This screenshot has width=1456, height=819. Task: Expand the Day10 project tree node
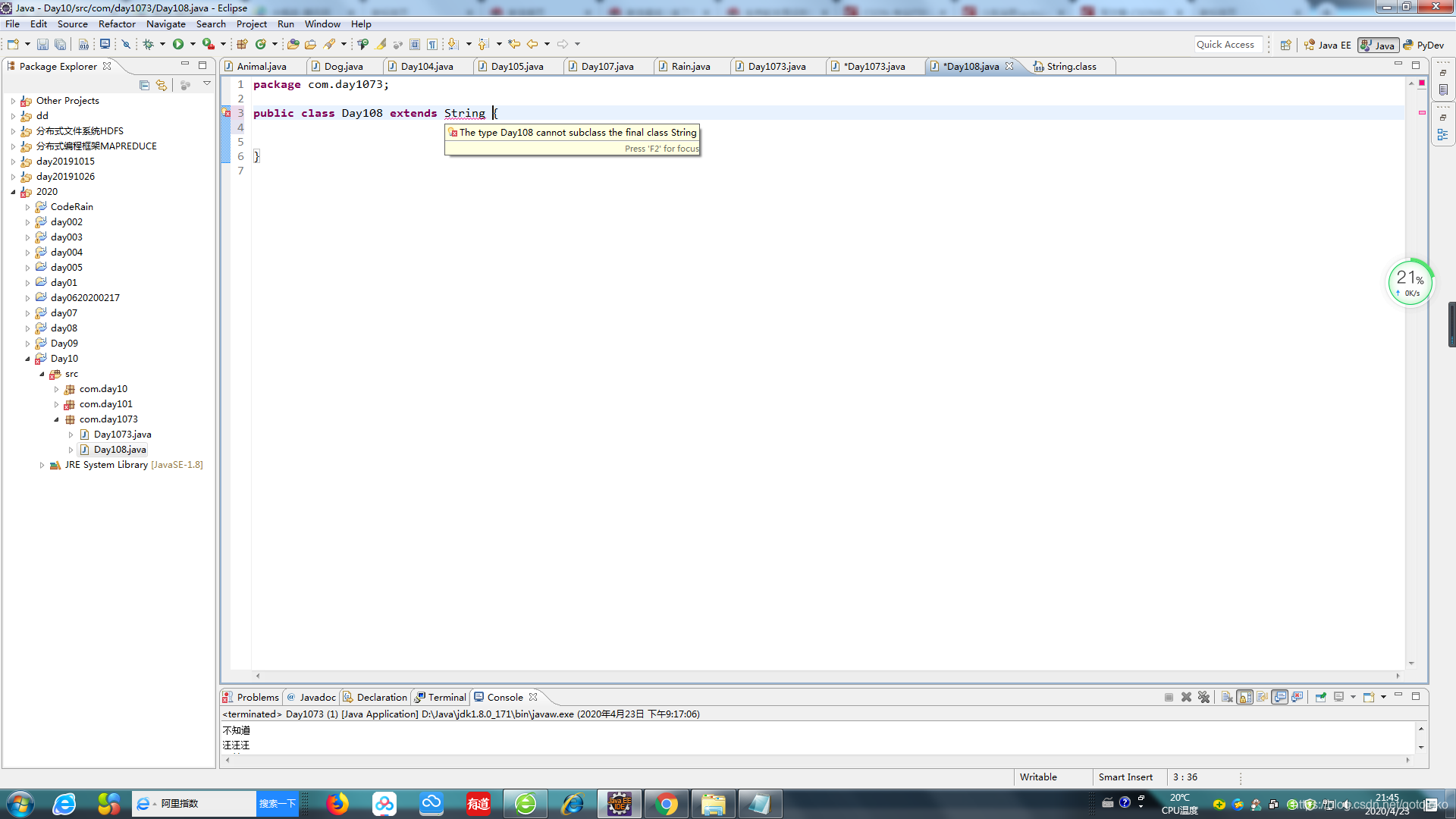(x=27, y=358)
